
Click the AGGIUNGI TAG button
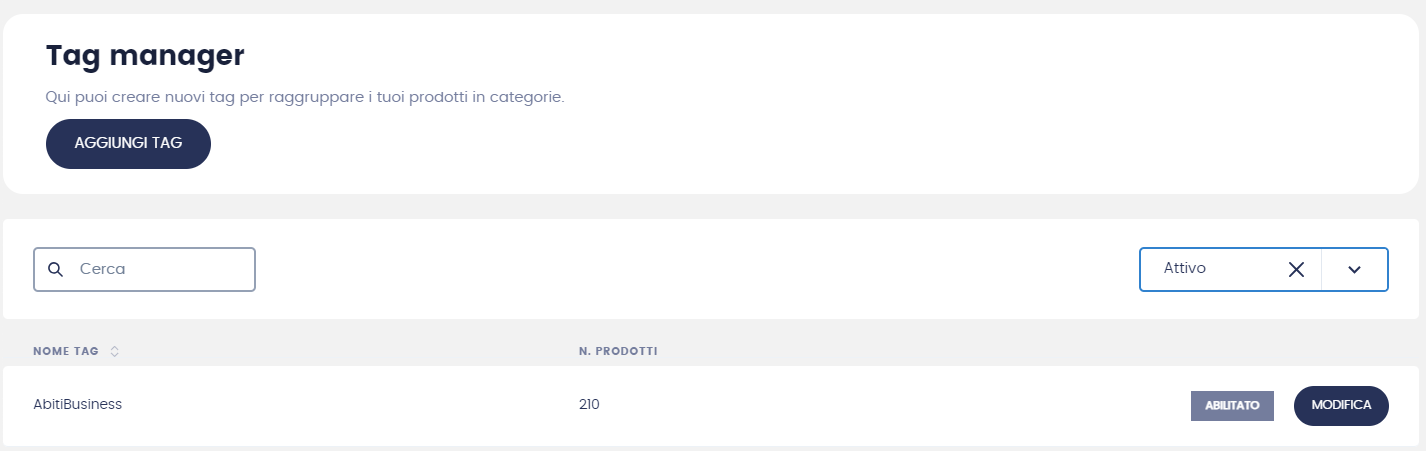click(x=128, y=143)
